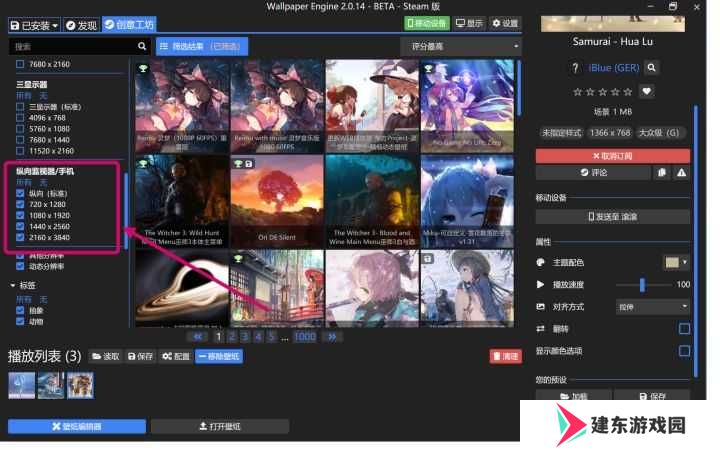The height and width of the screenshot is (450, 720).
Task: Click the heart favorite icon
Action: tap(647, 91)
